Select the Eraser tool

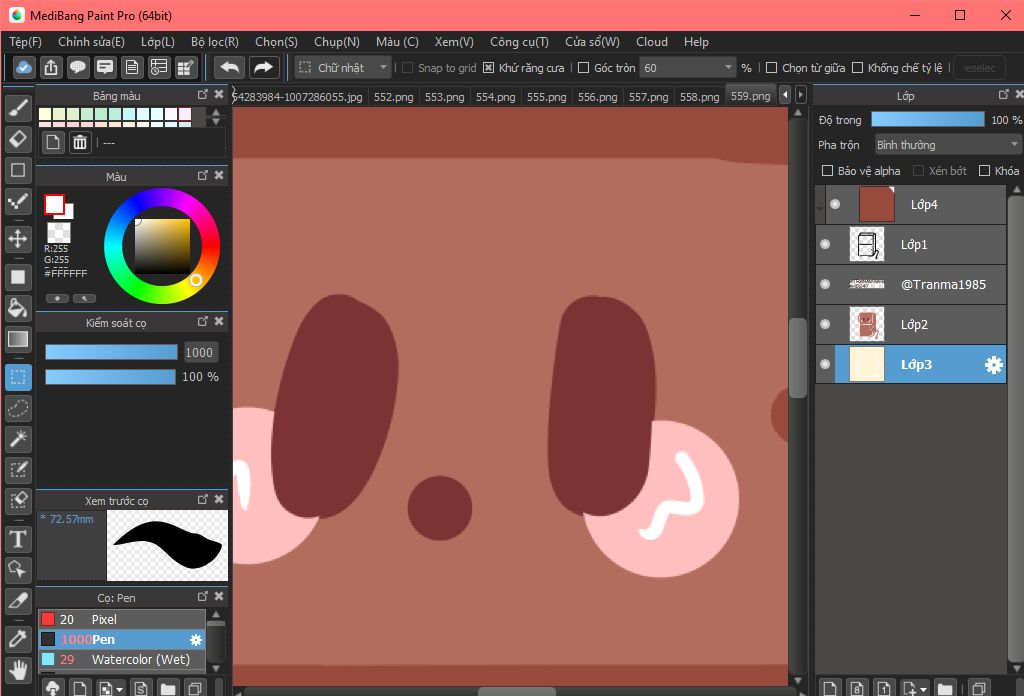pos(18,139)
